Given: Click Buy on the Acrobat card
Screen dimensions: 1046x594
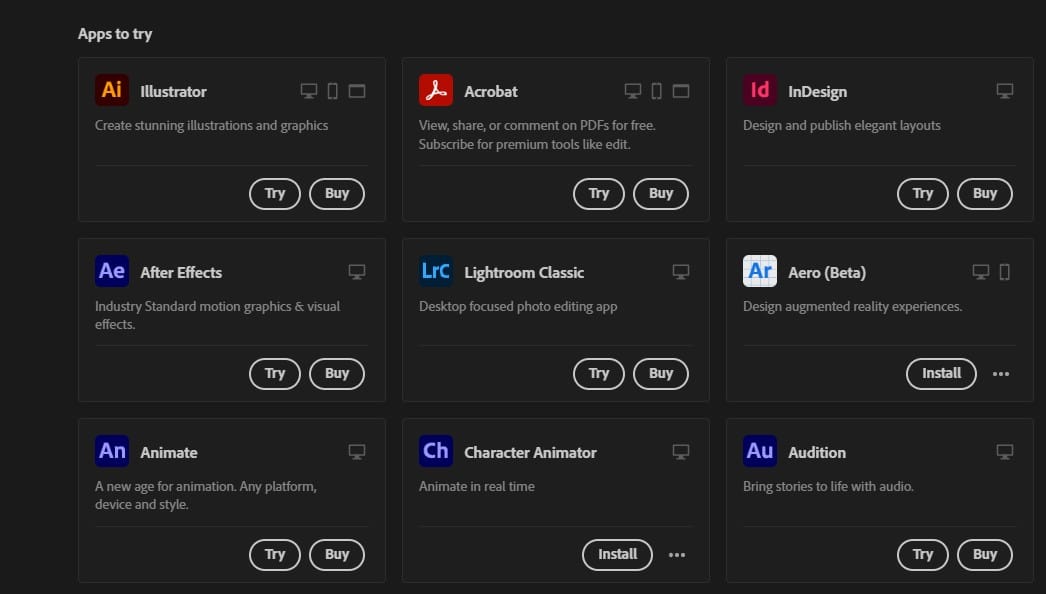Looking at the screenshot, I should pyautogui.click(x=660, y=194).
